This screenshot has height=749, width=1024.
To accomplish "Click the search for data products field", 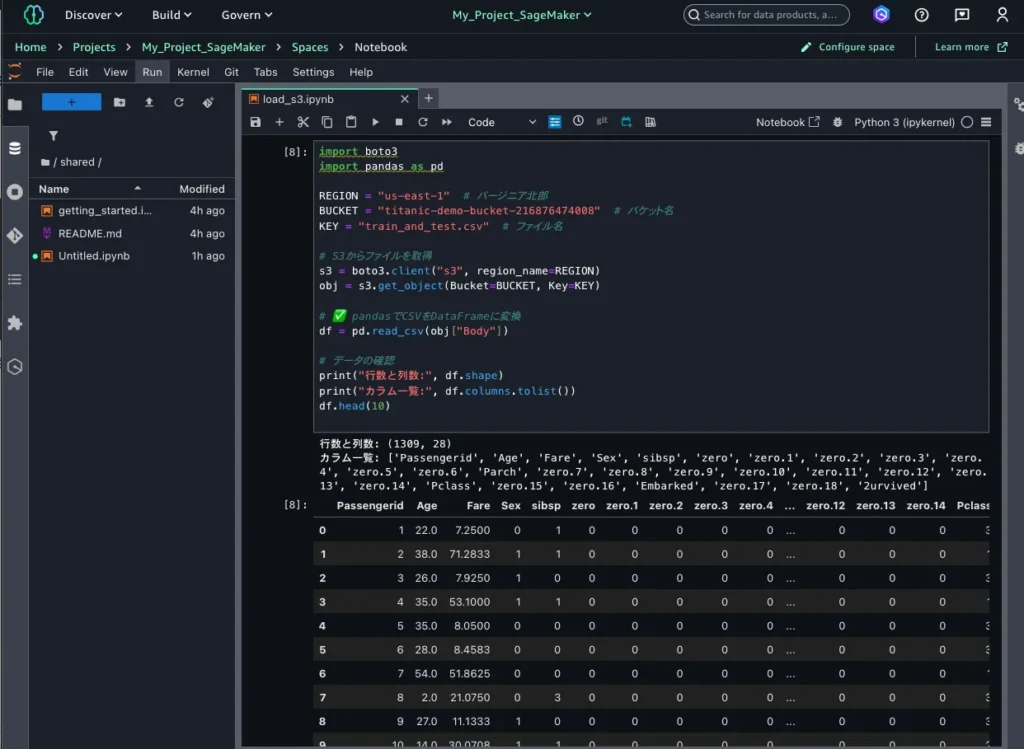I will [768, 15].
